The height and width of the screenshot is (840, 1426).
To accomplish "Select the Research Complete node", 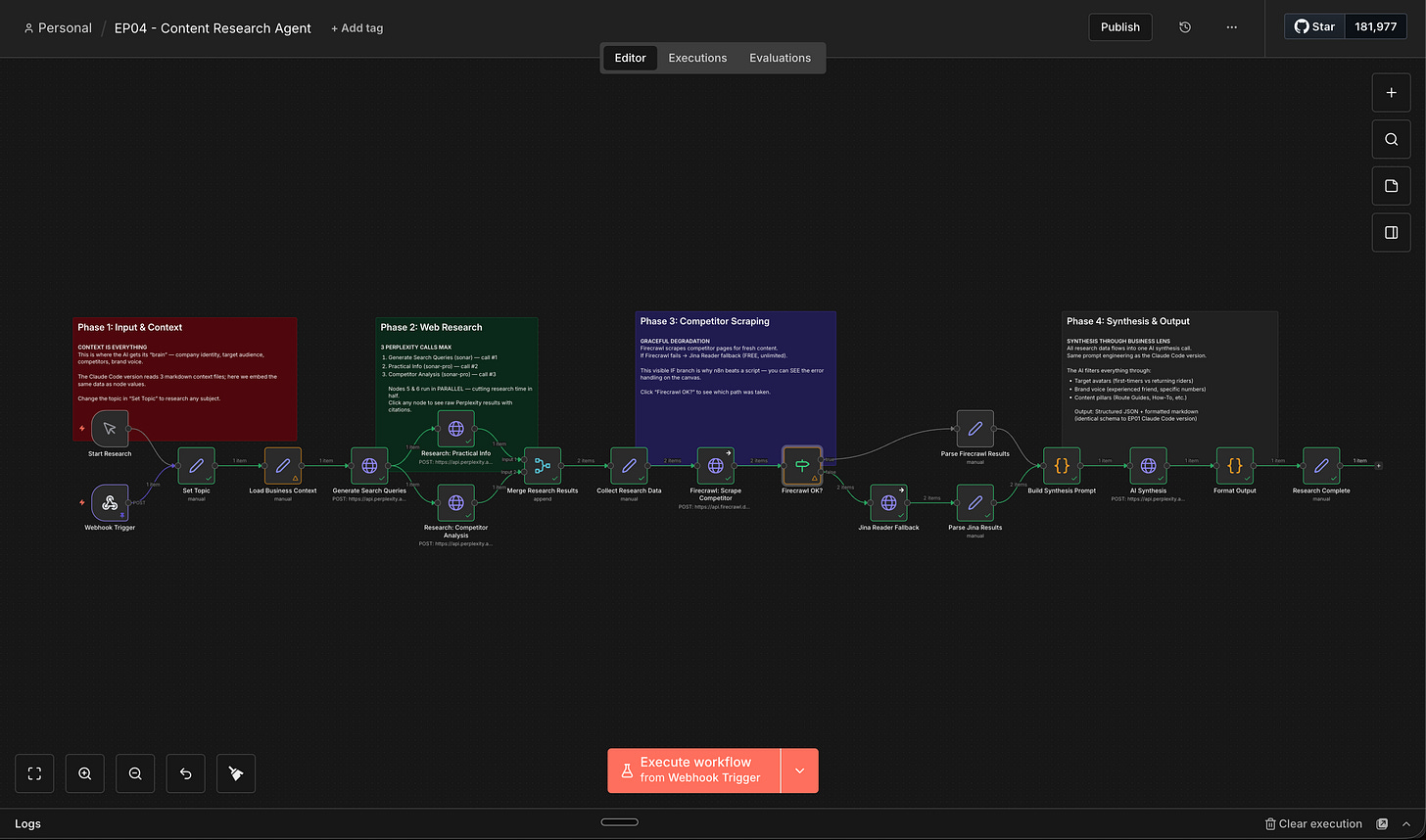I will coord(1321,466).
